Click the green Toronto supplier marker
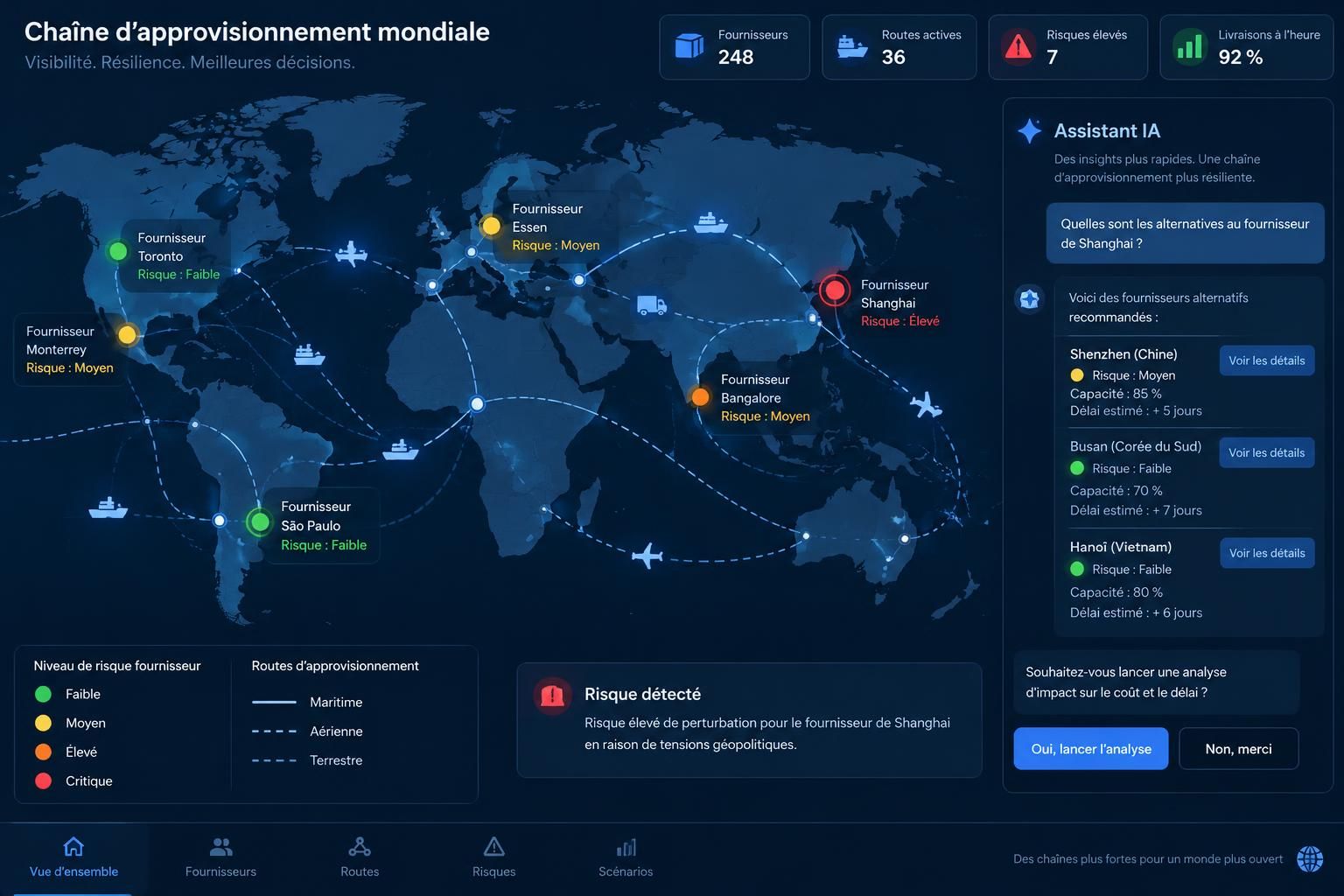Viewport: 1344px width, 896px height. pyautogui.click(x=117, y=251)
